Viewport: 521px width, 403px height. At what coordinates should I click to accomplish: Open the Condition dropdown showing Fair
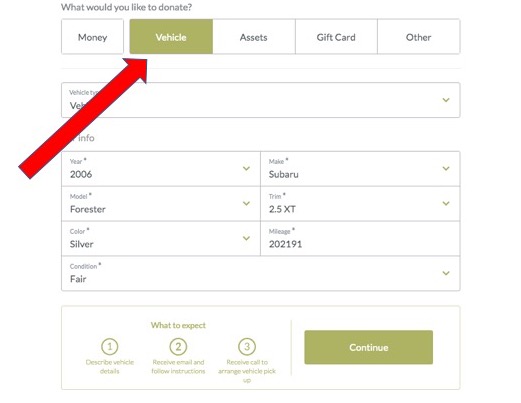pyautogui.click(x=261, y=273)
